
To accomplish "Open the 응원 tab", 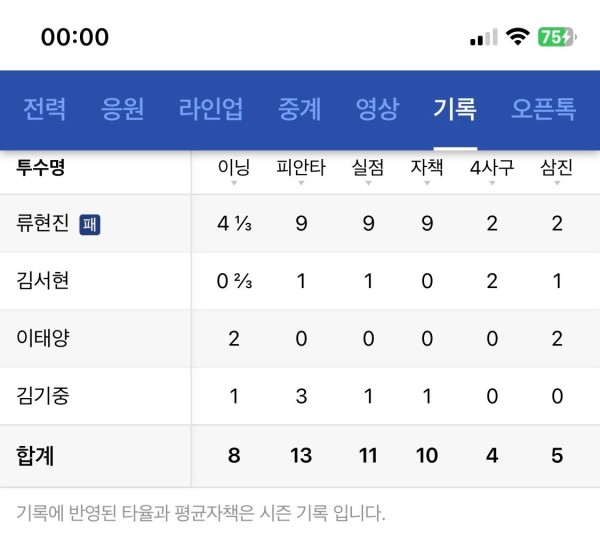I will pyautogui.click(x=123, y=109).
